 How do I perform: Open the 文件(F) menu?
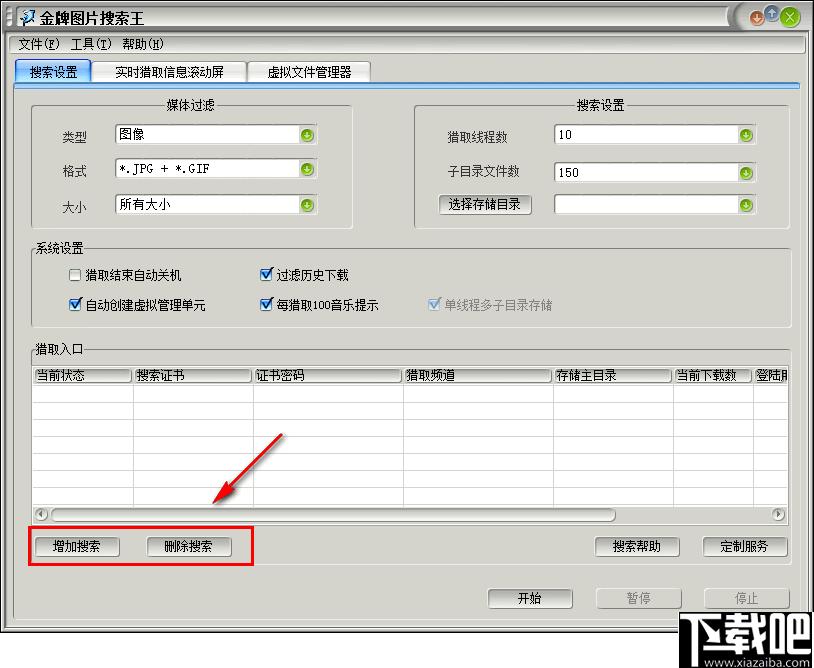(39, 44)
